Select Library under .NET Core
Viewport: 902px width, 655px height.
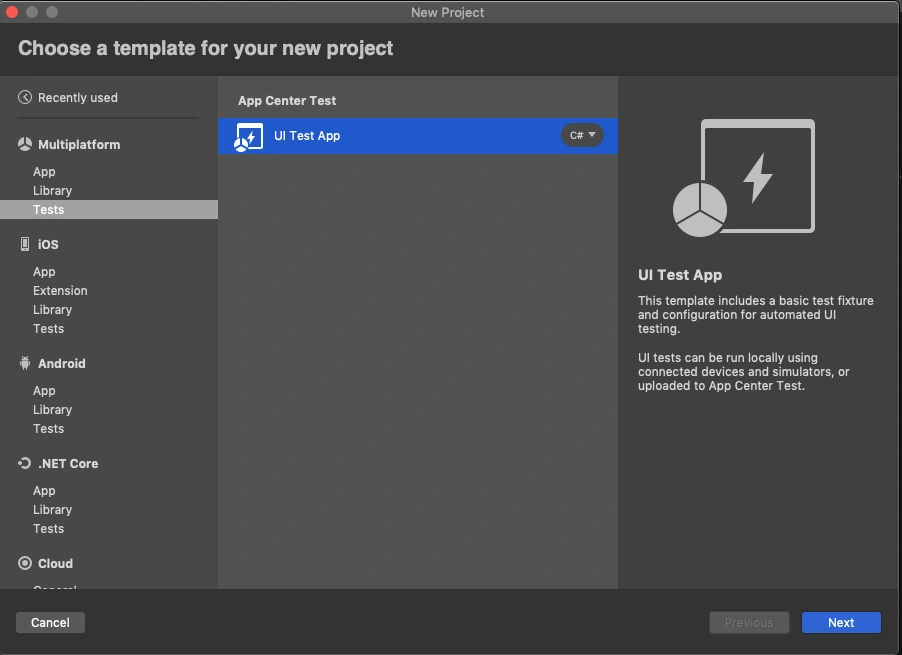tap(52, 510)
